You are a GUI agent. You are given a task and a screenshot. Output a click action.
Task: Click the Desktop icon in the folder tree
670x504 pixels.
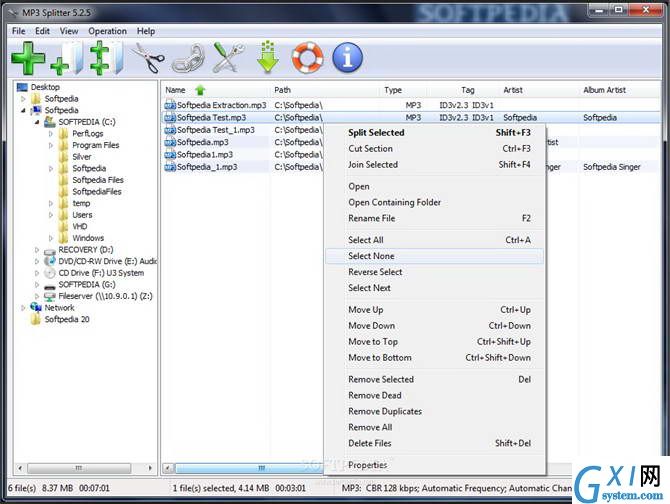(22, 87)
